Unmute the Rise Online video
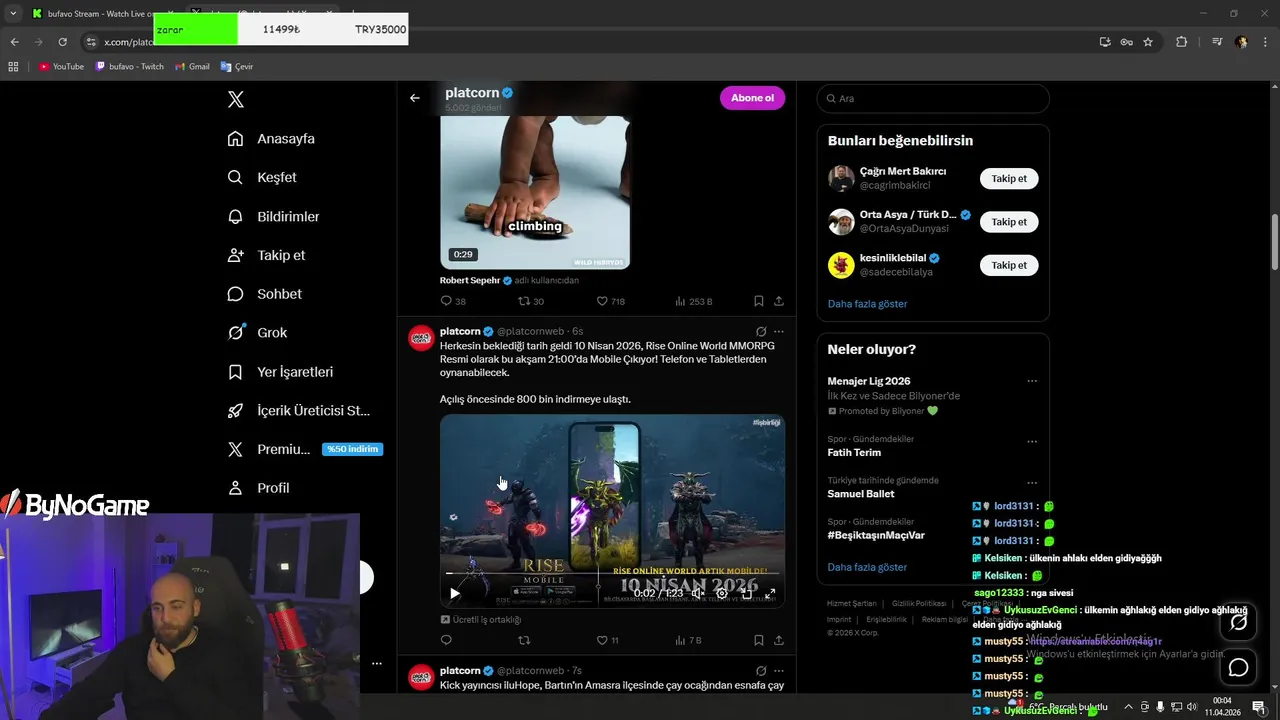This screenshot has height=720, width=1280. (698, 593)
